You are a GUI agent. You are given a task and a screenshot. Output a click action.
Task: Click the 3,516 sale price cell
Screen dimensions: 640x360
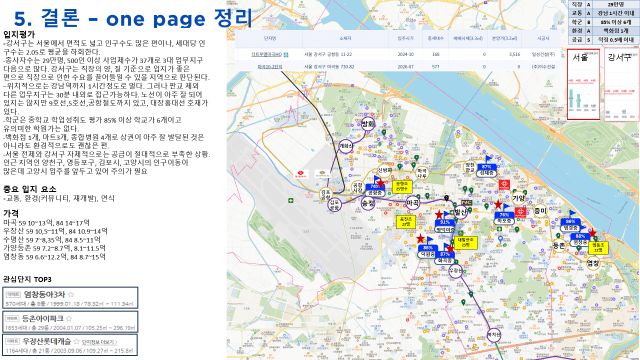coord(515,54)
